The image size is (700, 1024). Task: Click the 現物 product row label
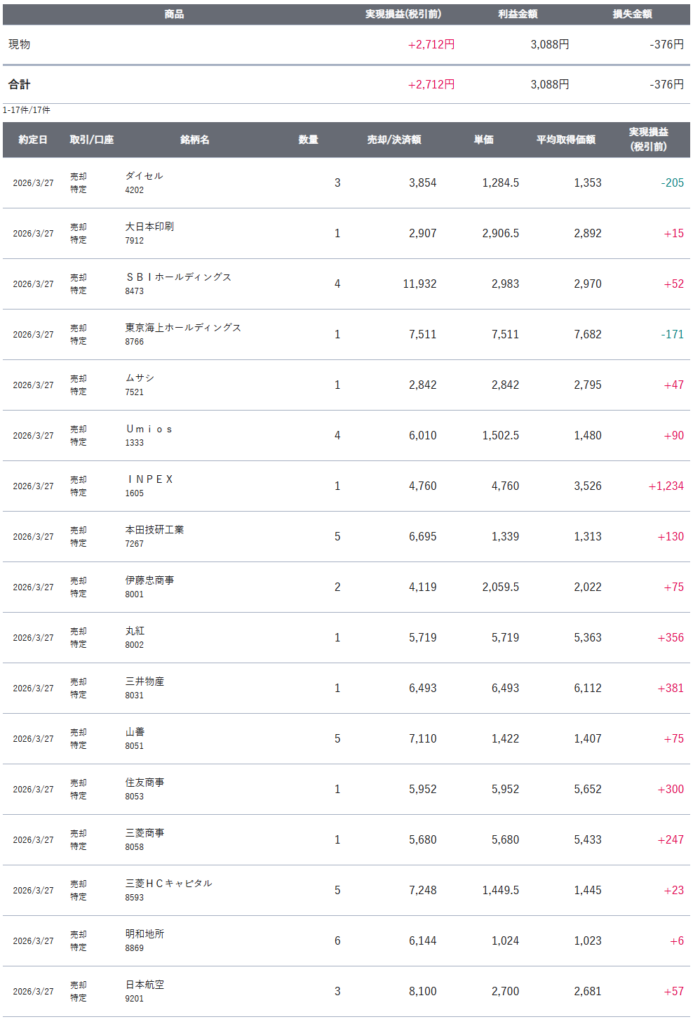19,45
